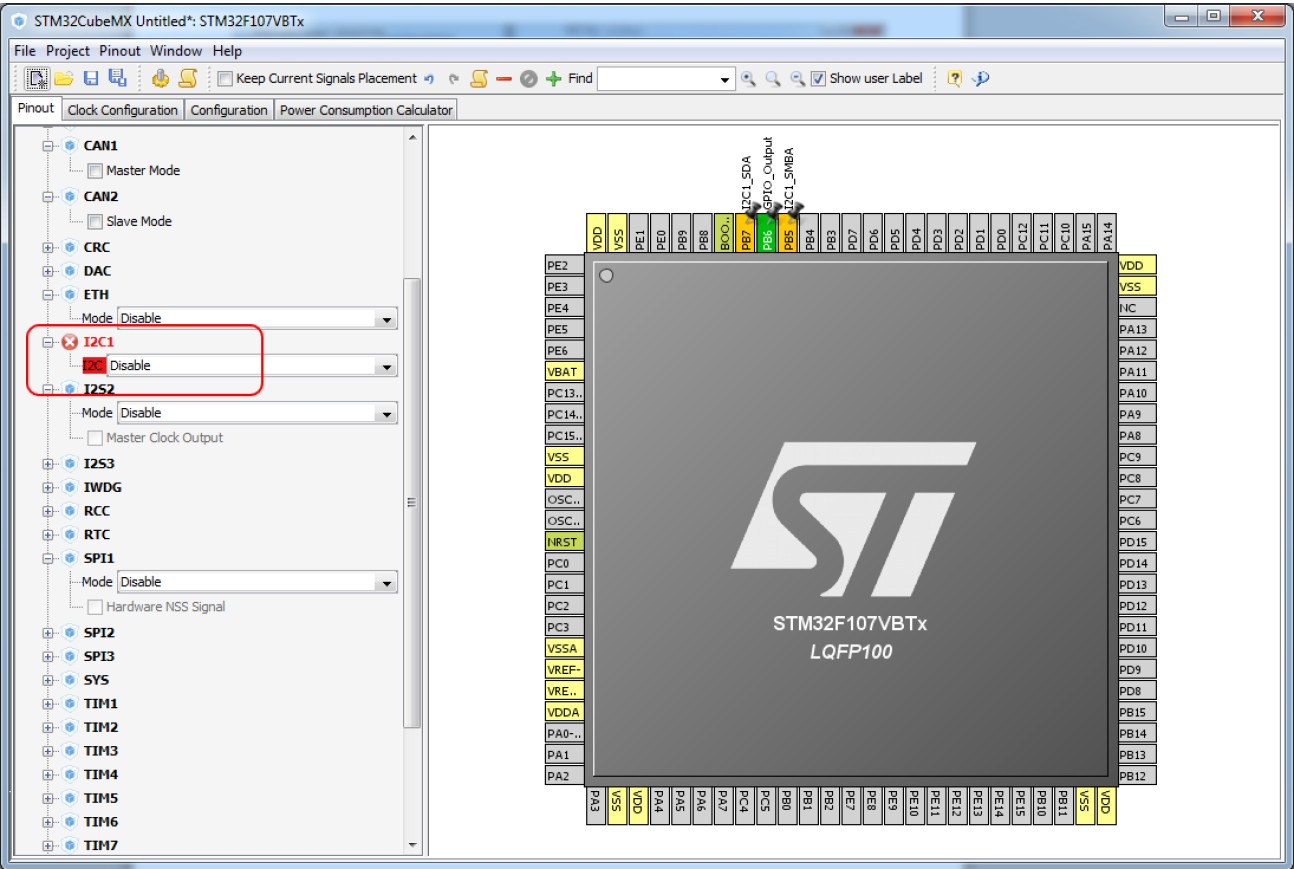This screenshot has height=869, width=1294.
Task: Open the I2S2 Mode dropdown
Action: pos(257,413)
